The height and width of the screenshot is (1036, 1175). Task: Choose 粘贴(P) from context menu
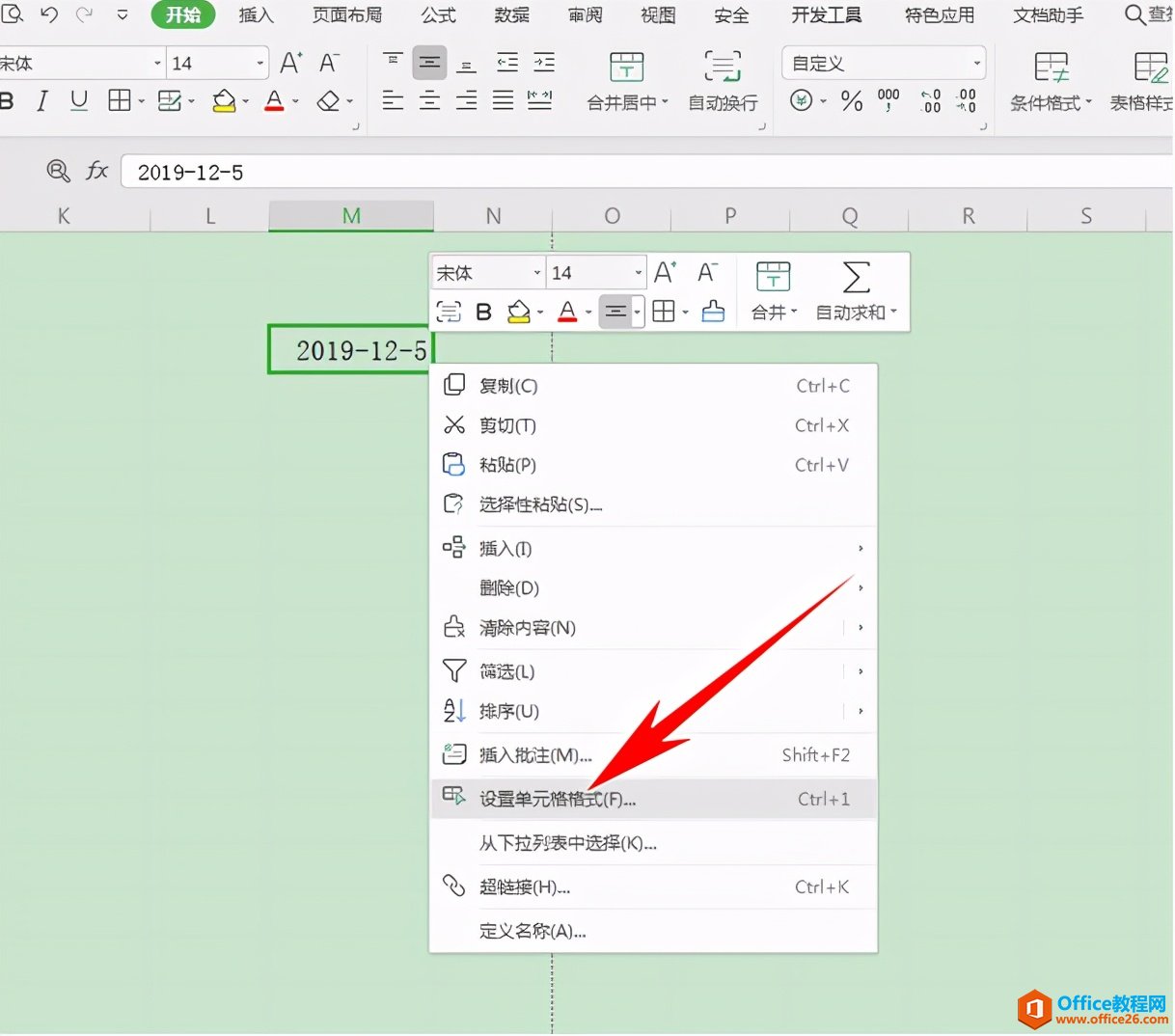click(653, 465)
